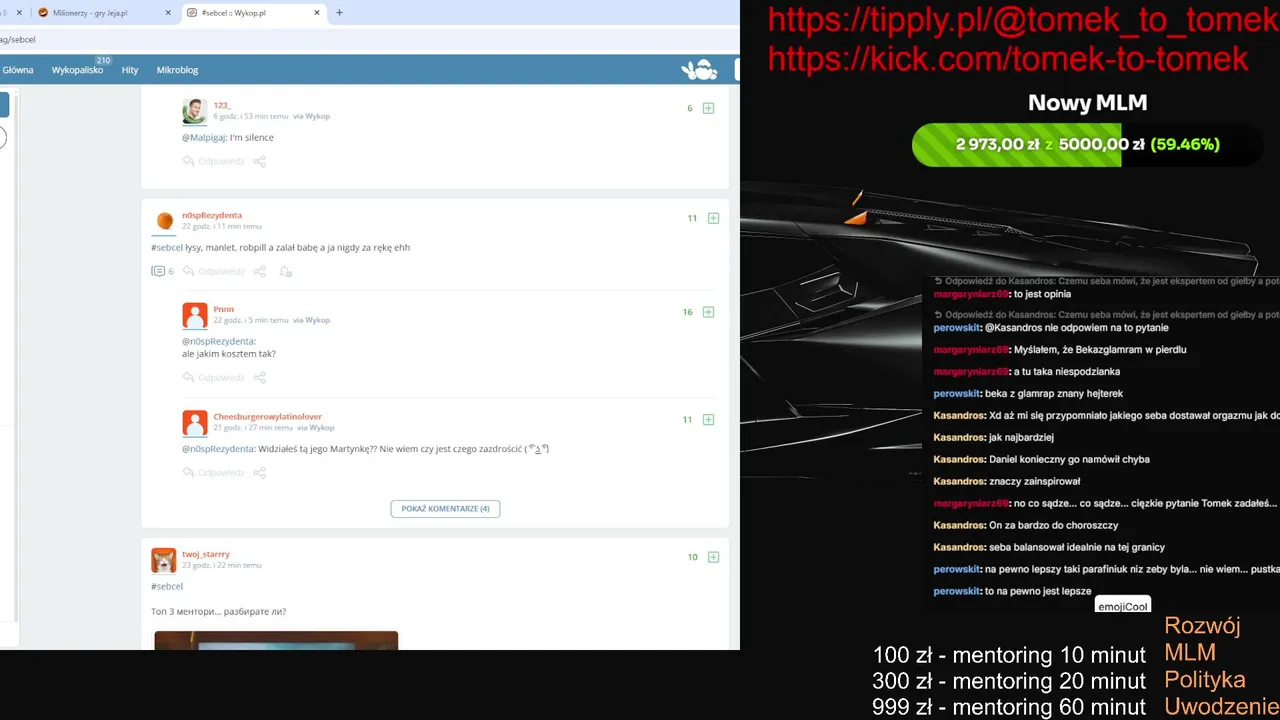Open 123_ user avatar
This screenshot has width=1280, height=720.
pos(194,110)
